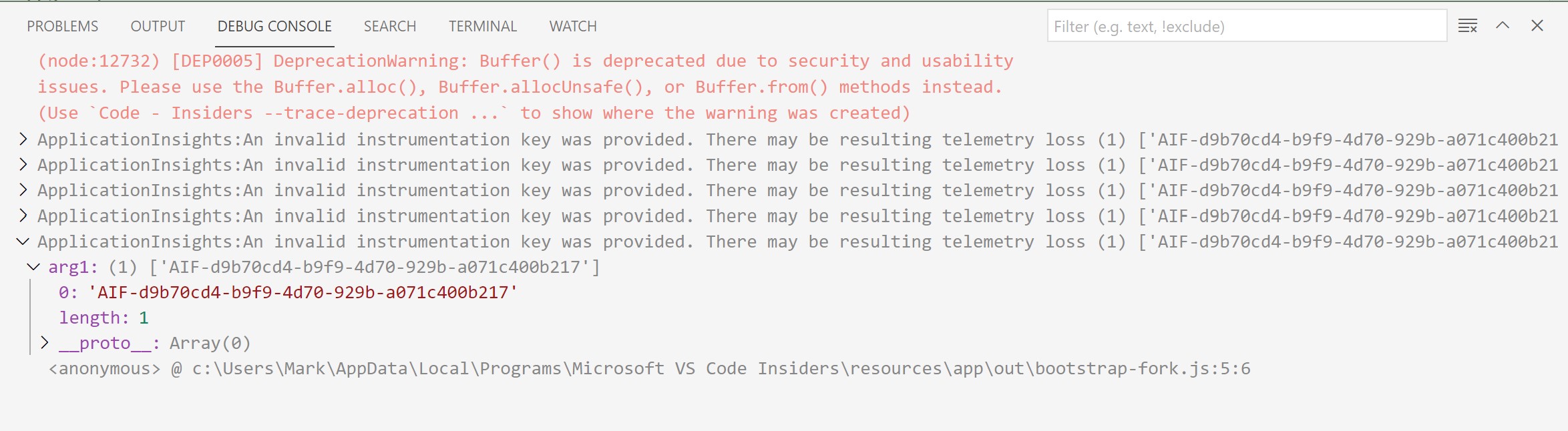Open the SEARCH tab

click(x=389, y=26)
